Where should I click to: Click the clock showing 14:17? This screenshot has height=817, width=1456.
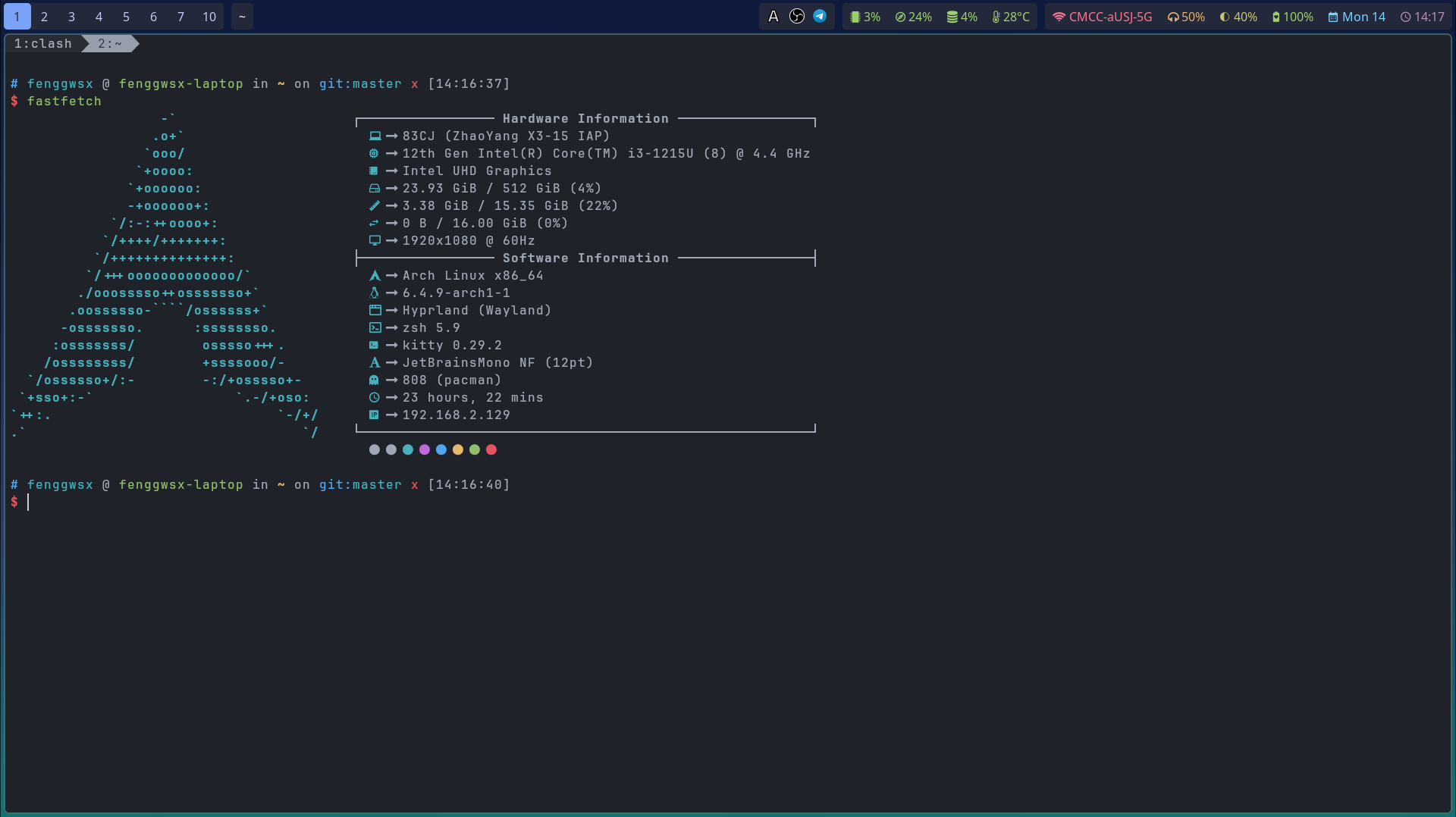(1423, 17)
